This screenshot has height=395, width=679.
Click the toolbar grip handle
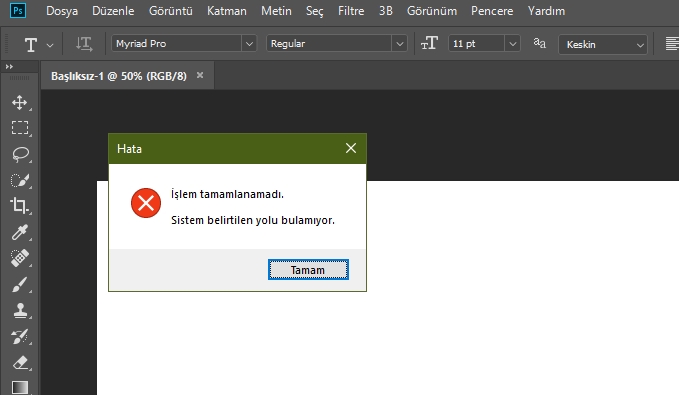pos(19,78)
